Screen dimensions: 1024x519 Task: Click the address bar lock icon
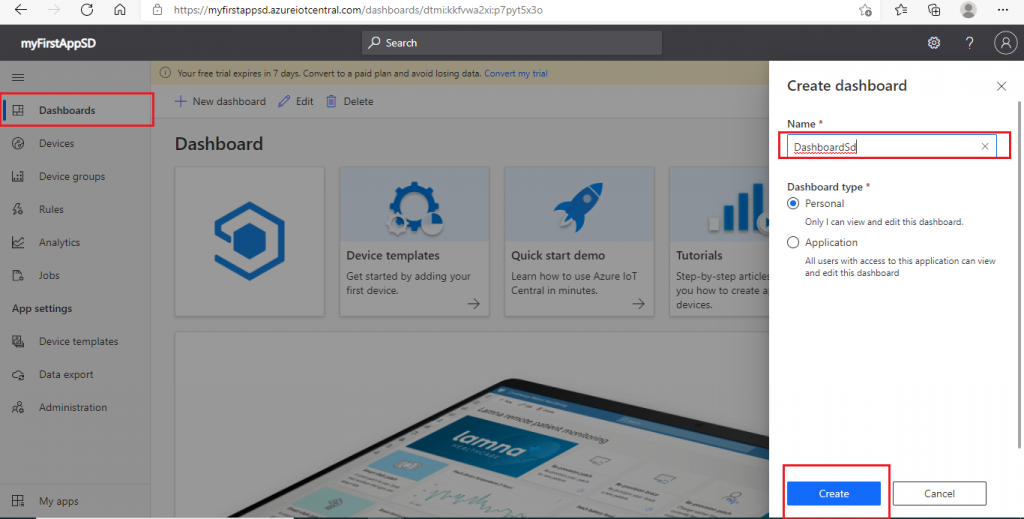point(157,10)
